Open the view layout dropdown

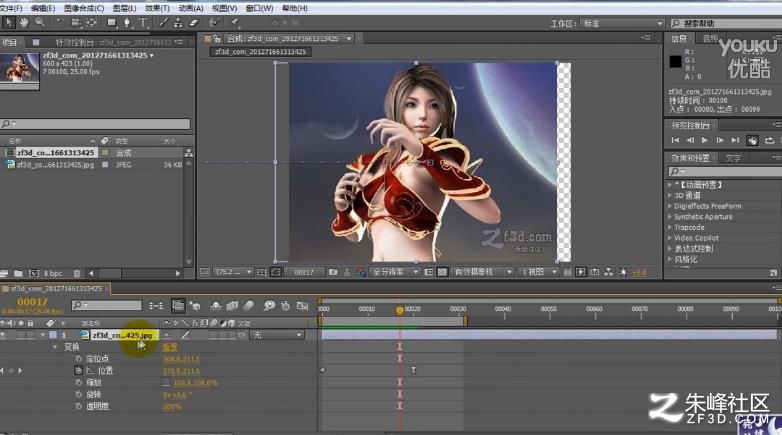(x=539, y=272)
